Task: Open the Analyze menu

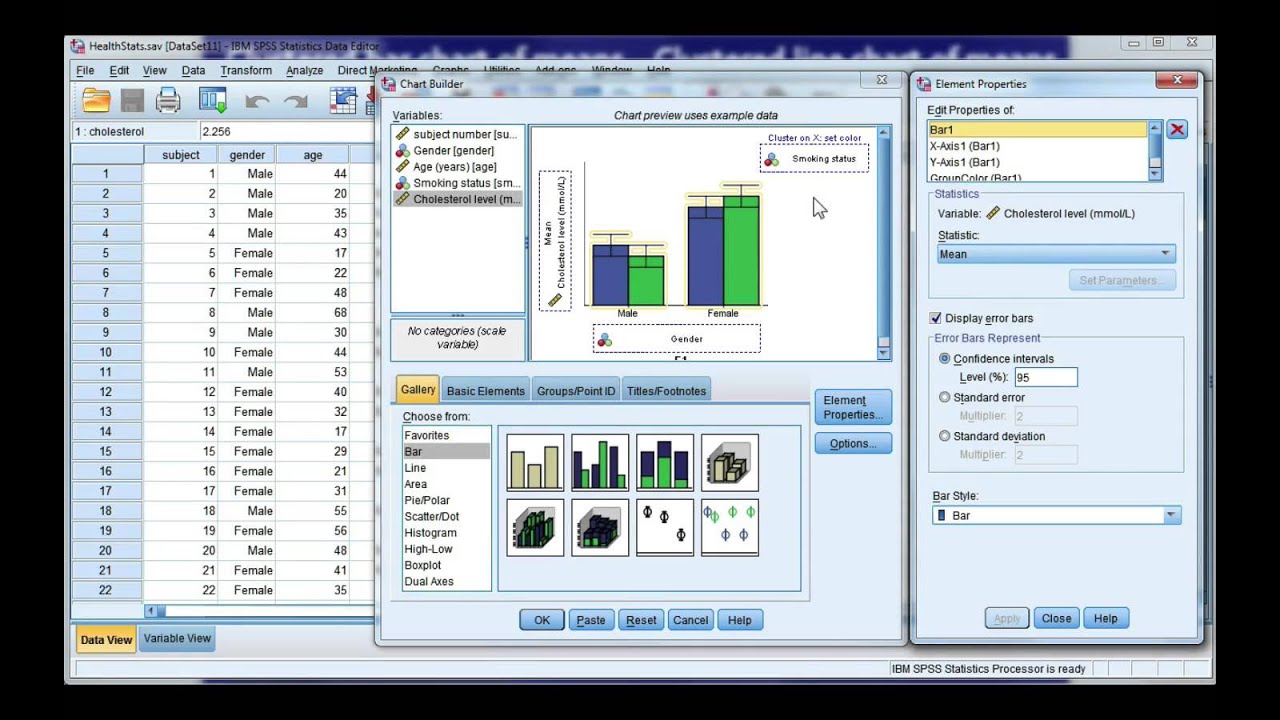Action: click(304, 71)
